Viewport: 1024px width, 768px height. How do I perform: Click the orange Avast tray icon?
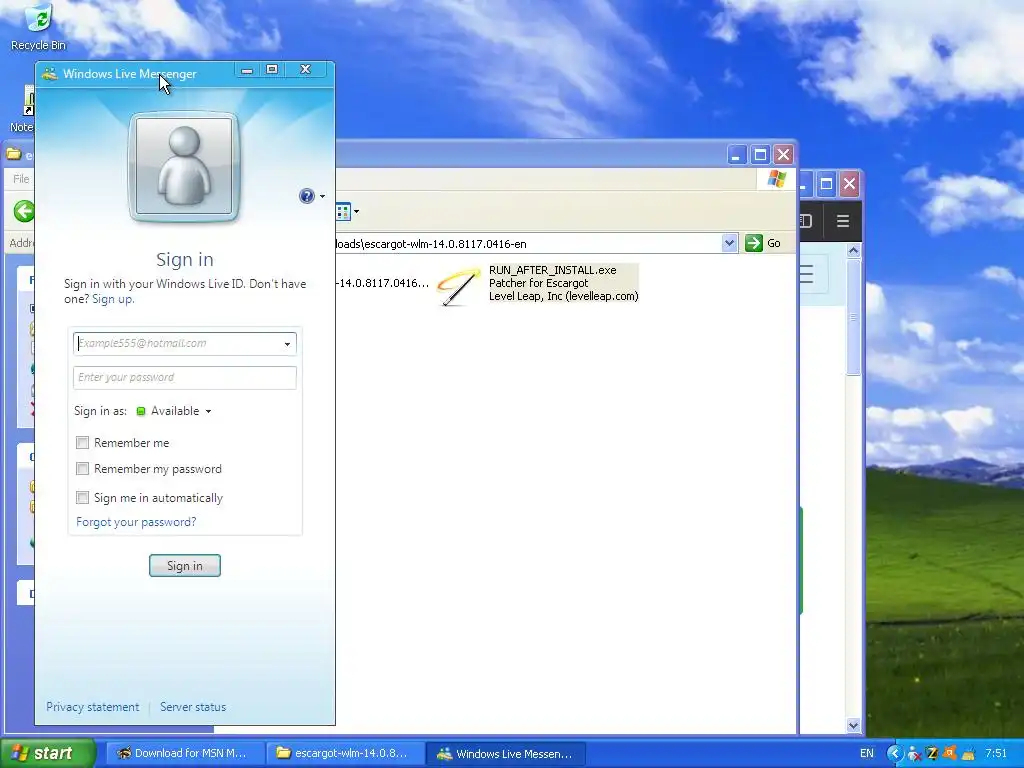[950, 753]
